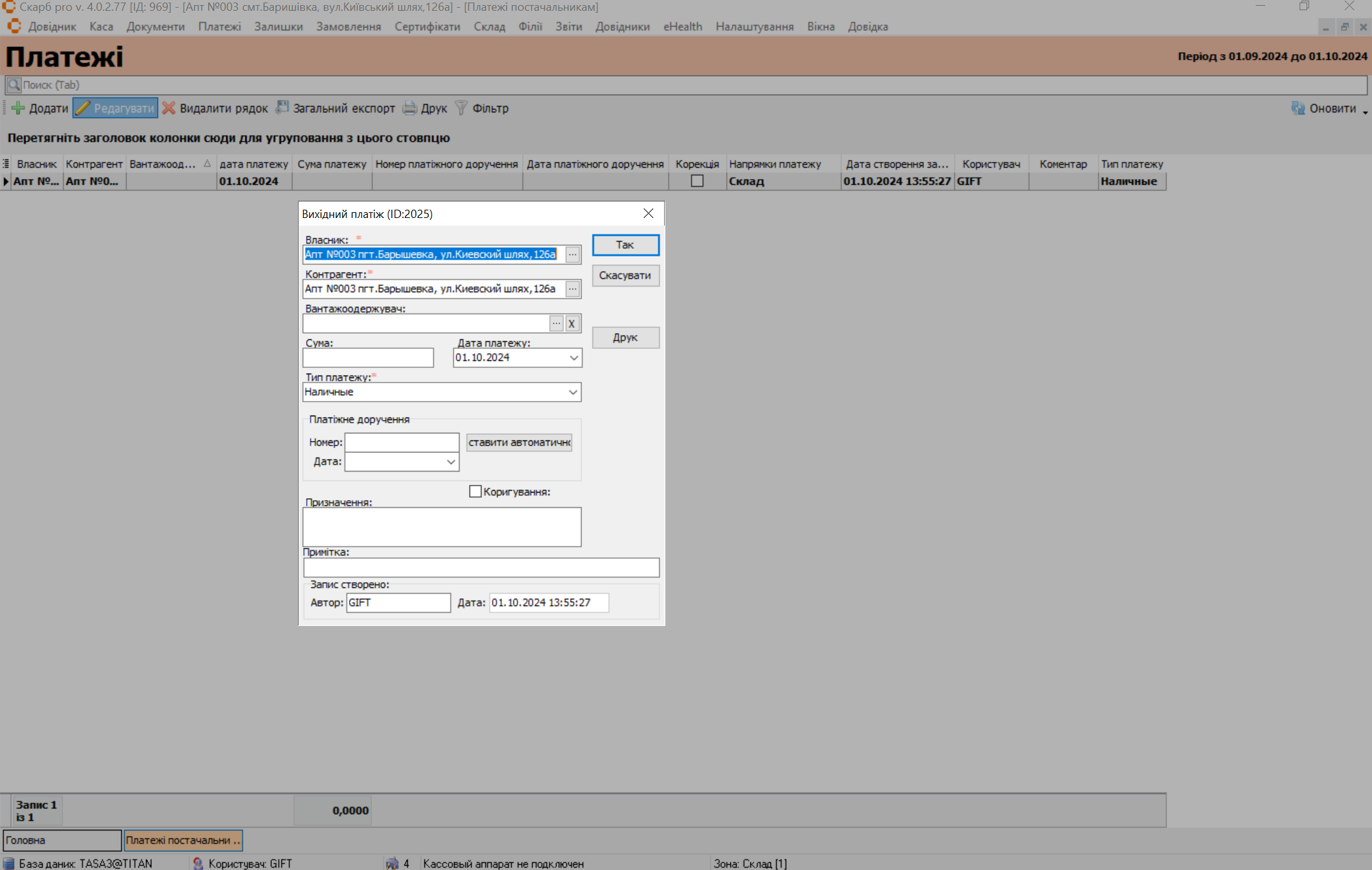The image size is (1372, 870).
Task: Click the green plus Додати icon
Action: pos(18,108)
